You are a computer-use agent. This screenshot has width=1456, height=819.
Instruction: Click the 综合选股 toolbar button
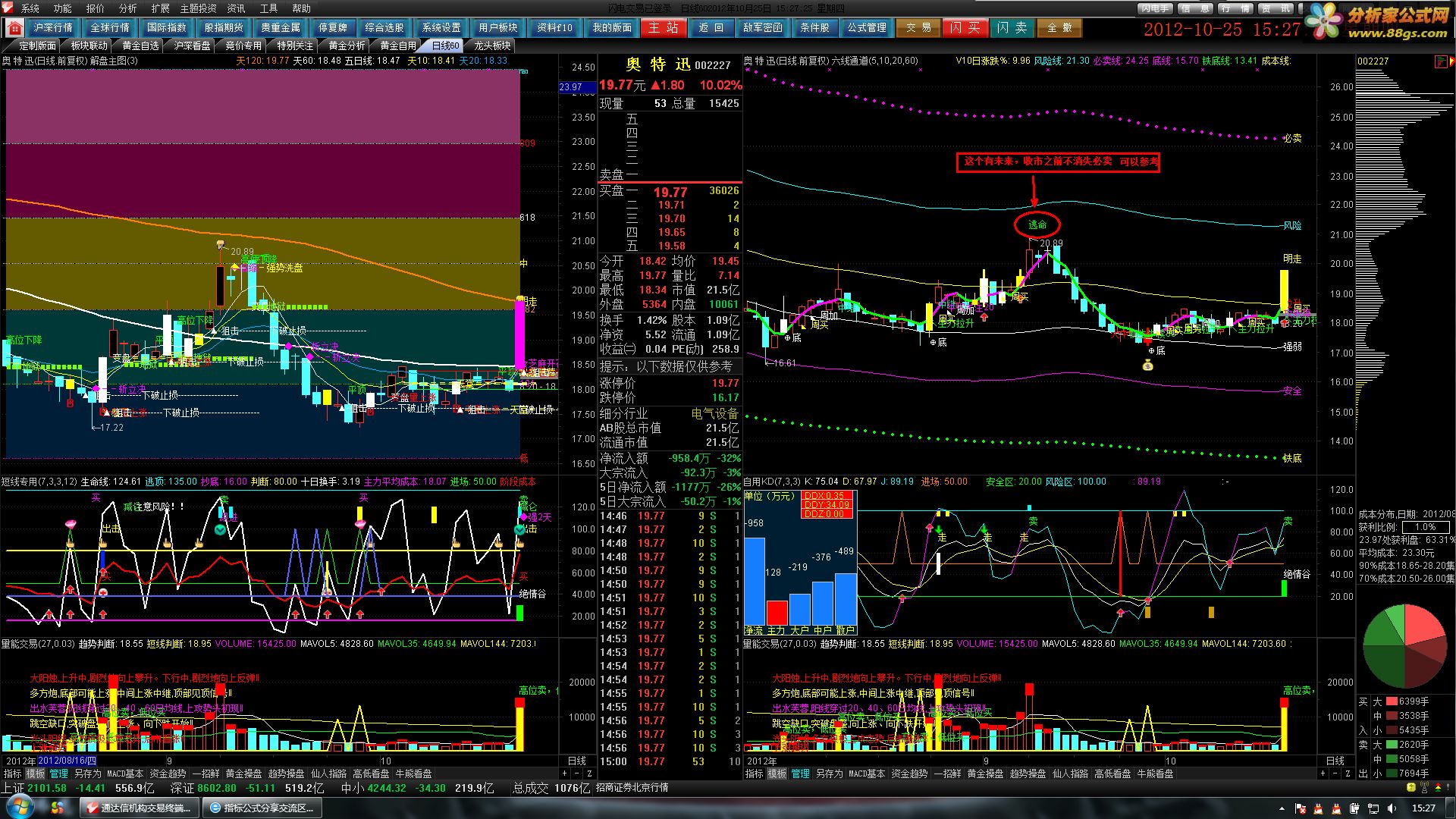384,28
